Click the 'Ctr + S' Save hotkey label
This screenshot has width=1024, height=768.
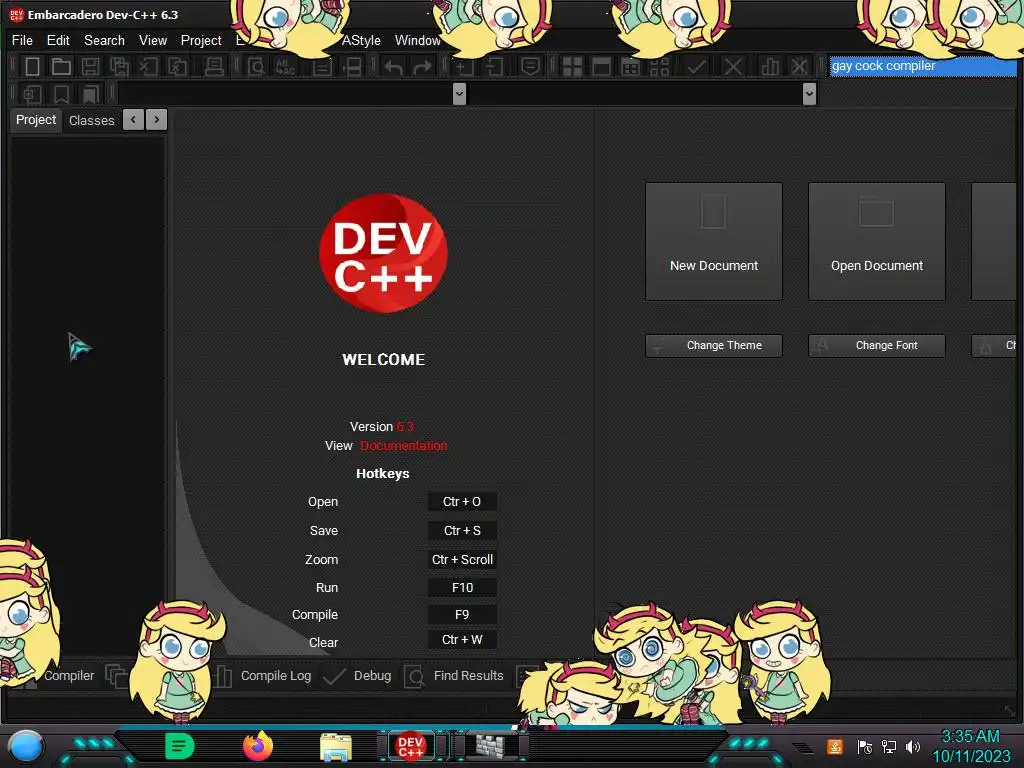pyautogui.click(x=462, y=530)
